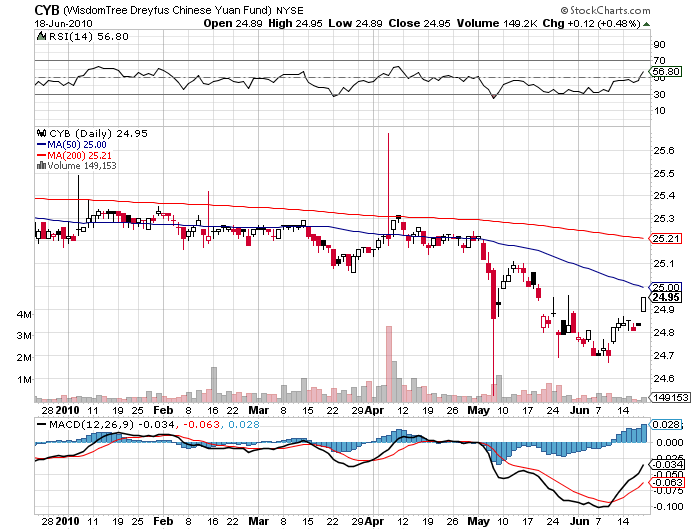Click the 18-Jun-2010 date label
The width and height of the screenshot is (700, 530).
tap(63, 24)
